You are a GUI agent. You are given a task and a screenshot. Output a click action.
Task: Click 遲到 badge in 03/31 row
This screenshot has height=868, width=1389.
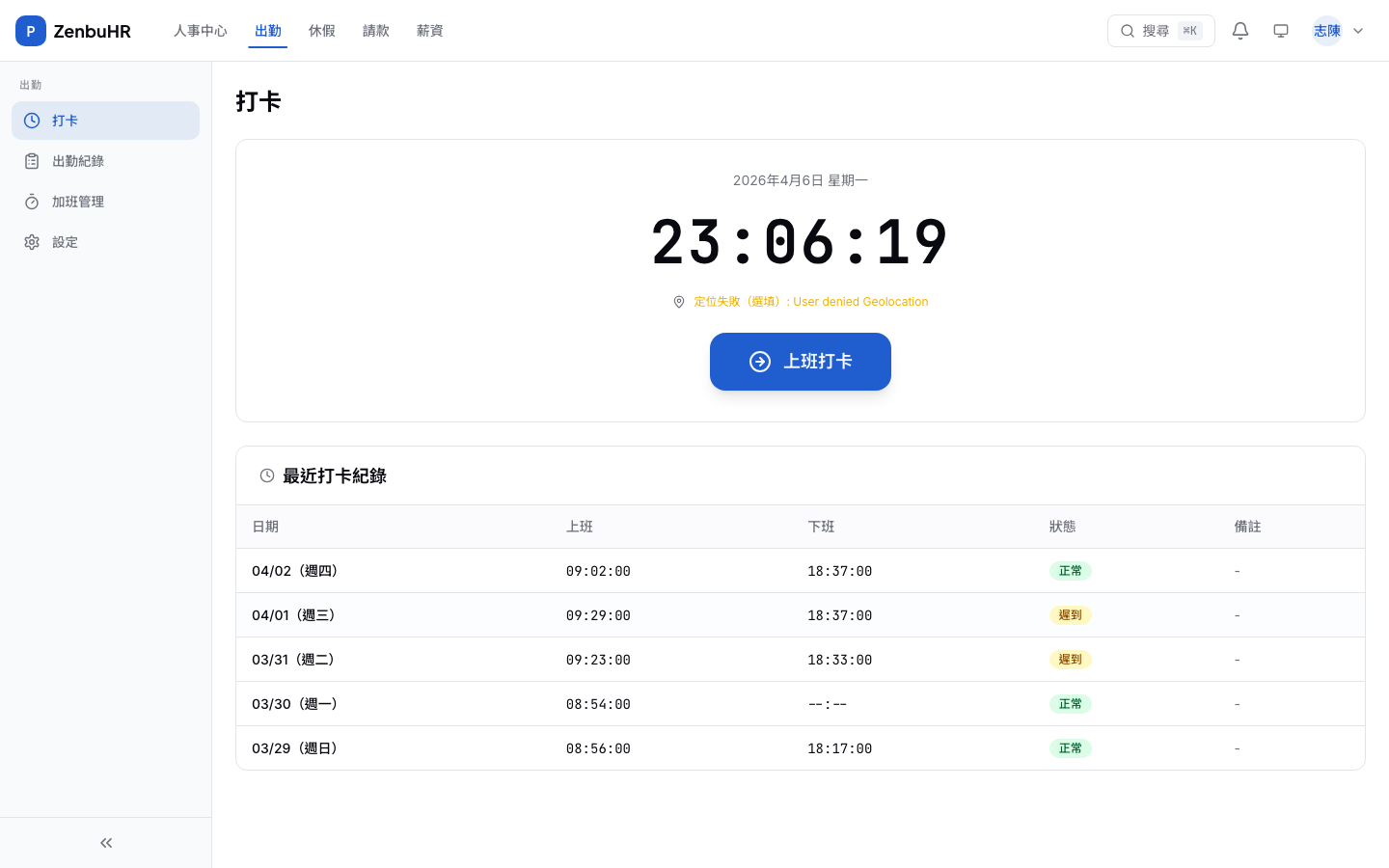click(1071, 660)
